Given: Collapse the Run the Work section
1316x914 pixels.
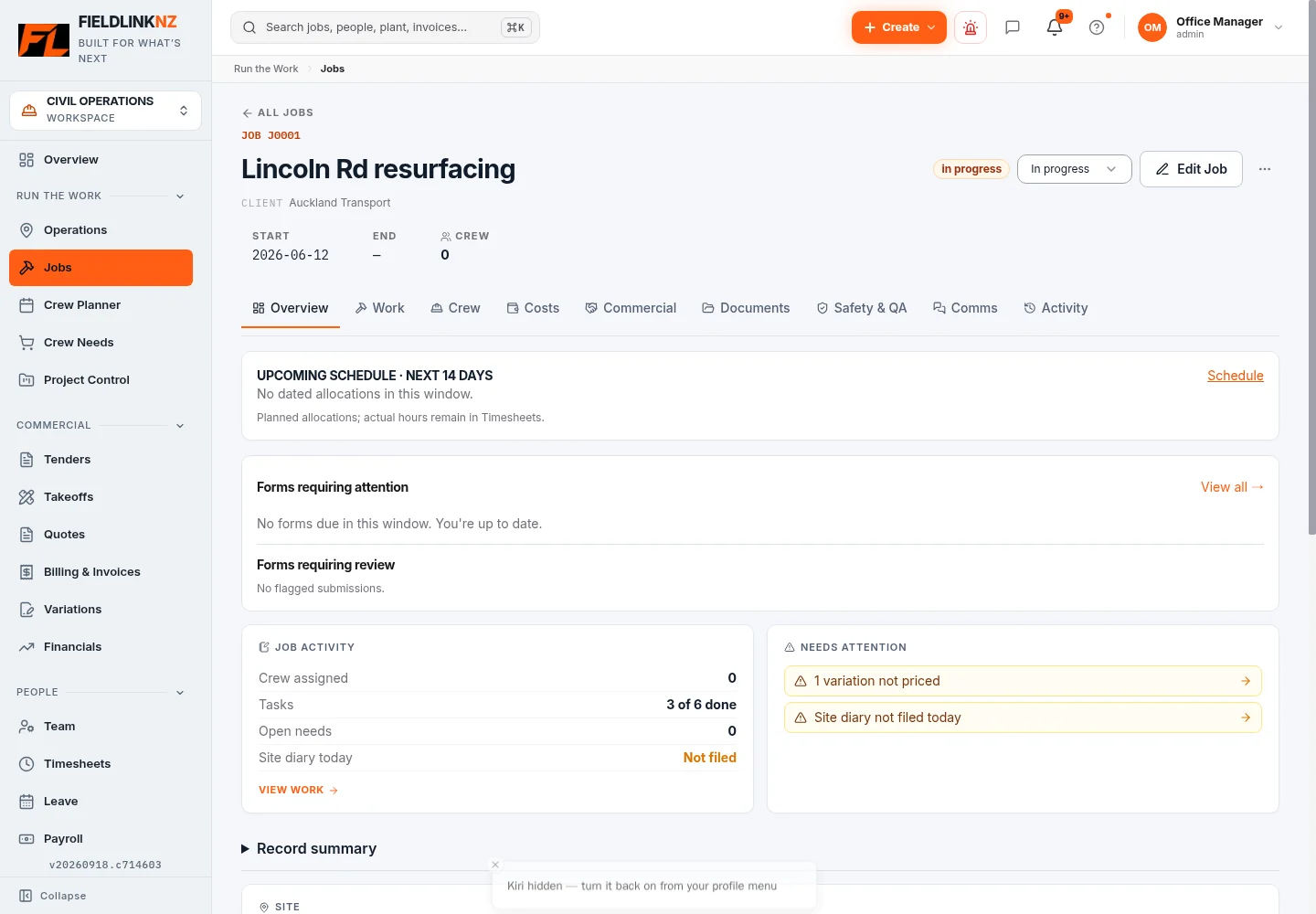Looking at the screenshot, I should 180,196.
